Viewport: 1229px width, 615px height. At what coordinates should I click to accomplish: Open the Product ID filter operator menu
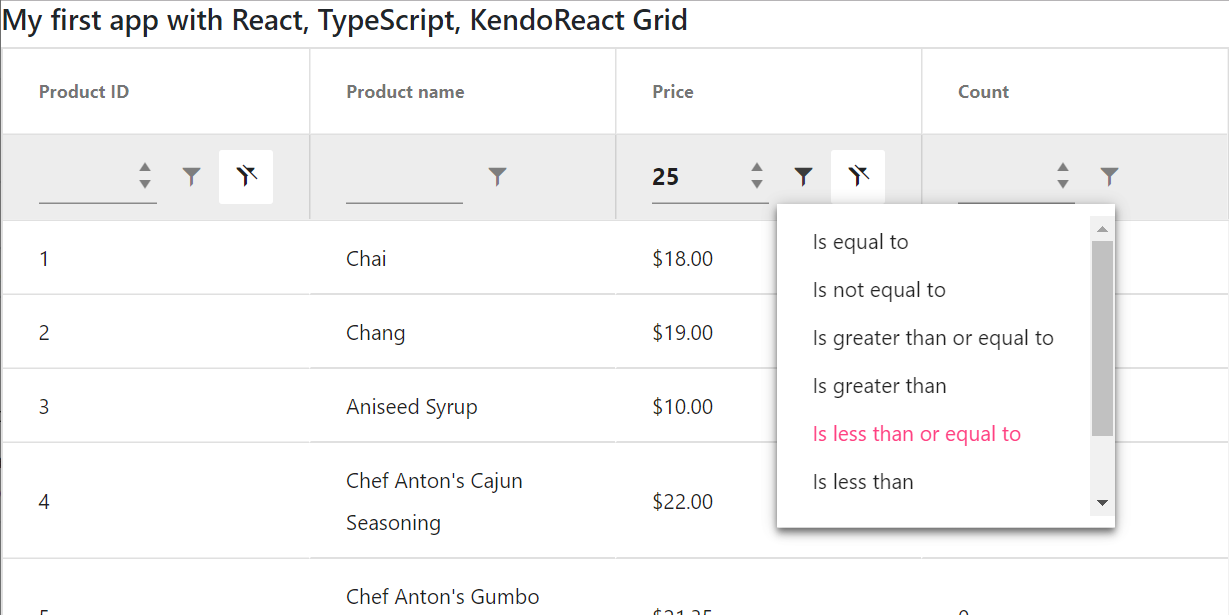[191, 176]
